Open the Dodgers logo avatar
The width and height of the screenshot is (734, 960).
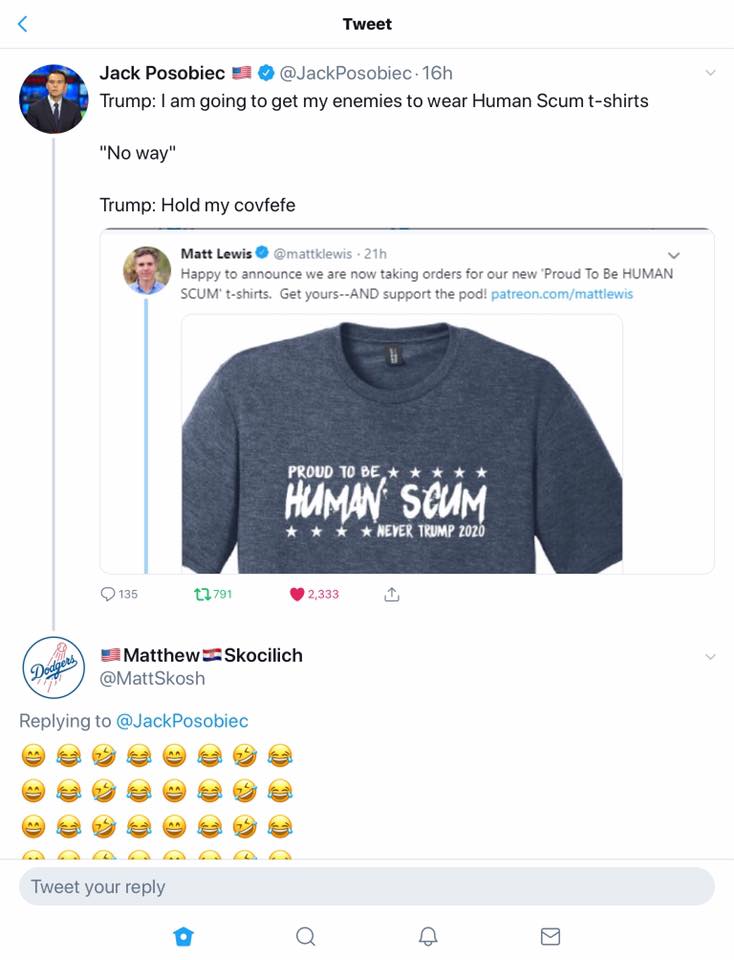pos(52,667)
